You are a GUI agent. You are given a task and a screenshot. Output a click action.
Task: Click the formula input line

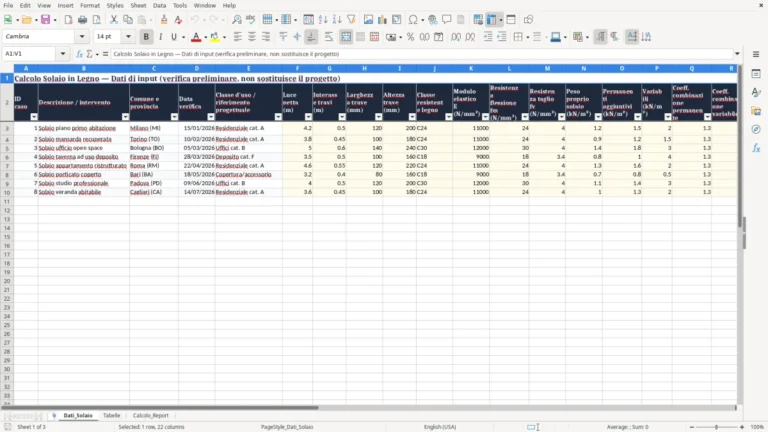[421, 54]
